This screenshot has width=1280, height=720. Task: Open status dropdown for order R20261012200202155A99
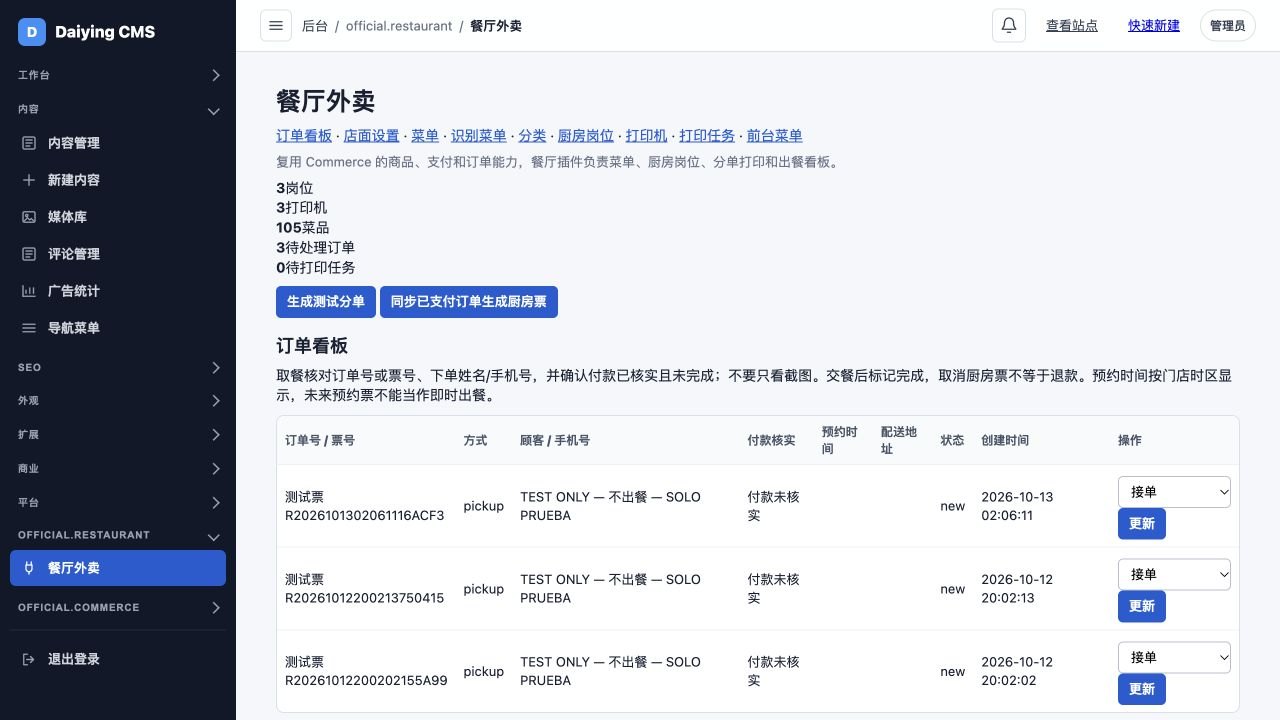click(x=1174, y=658)
